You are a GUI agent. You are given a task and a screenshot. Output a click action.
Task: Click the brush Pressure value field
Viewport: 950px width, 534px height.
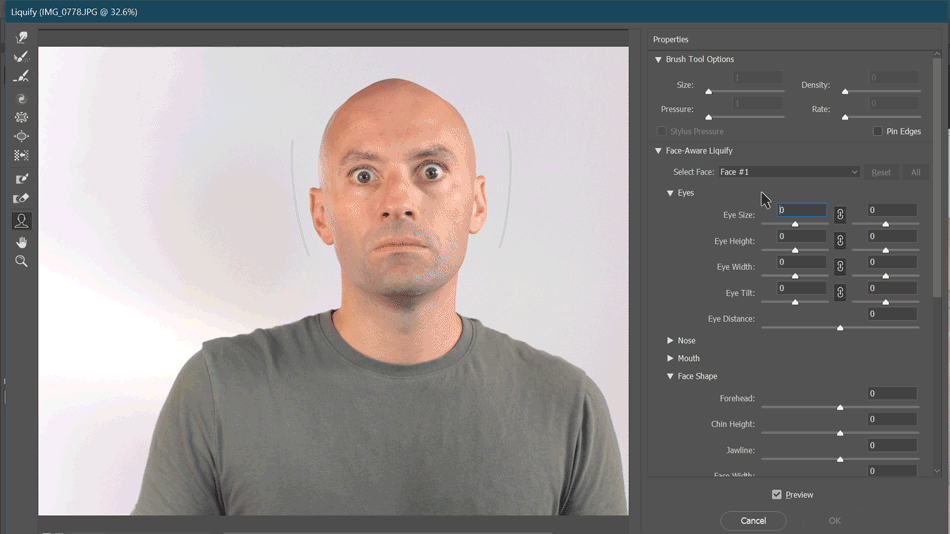tap(757, 103)
